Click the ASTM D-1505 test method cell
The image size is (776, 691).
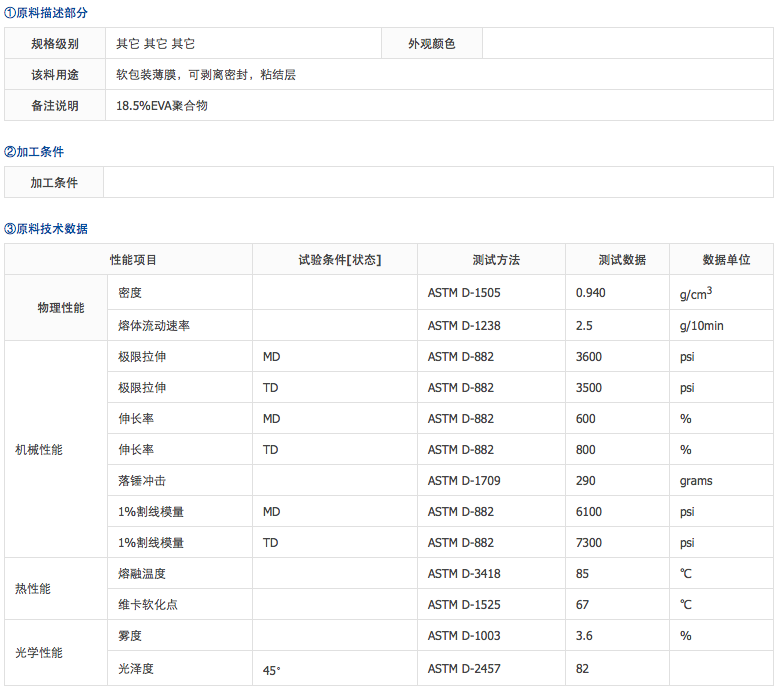tap(464, 293)
